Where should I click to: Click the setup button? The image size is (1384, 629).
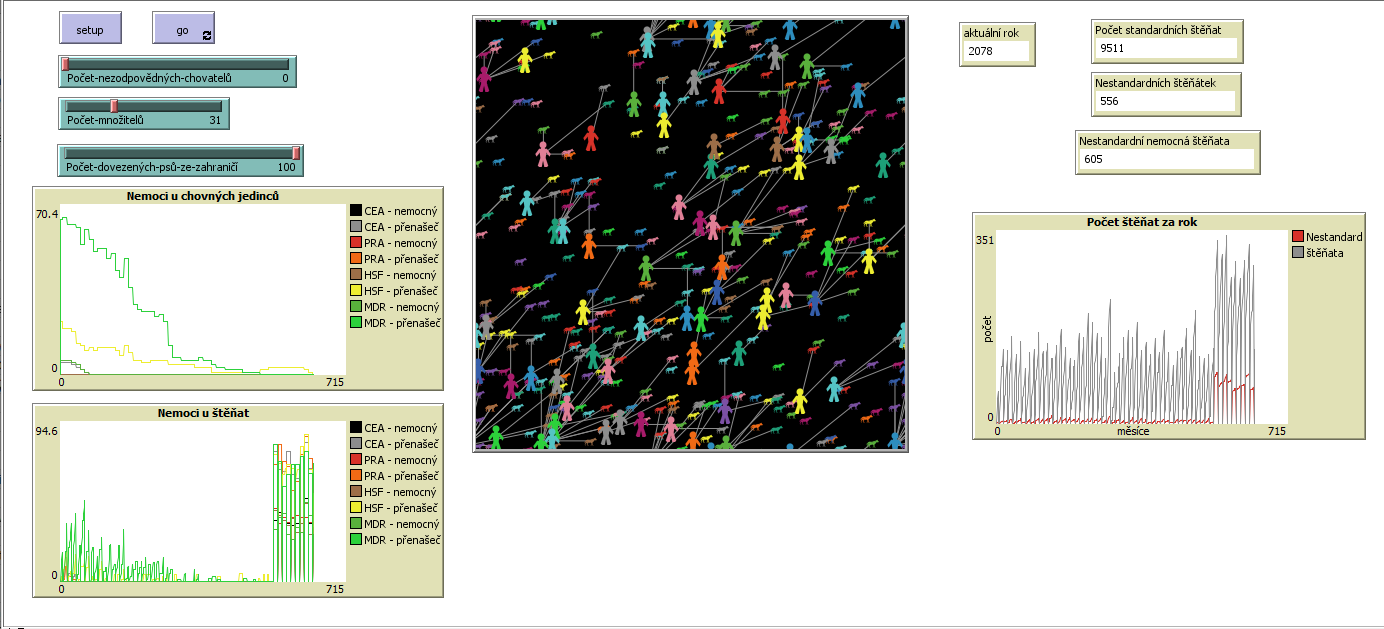[90, 29]
